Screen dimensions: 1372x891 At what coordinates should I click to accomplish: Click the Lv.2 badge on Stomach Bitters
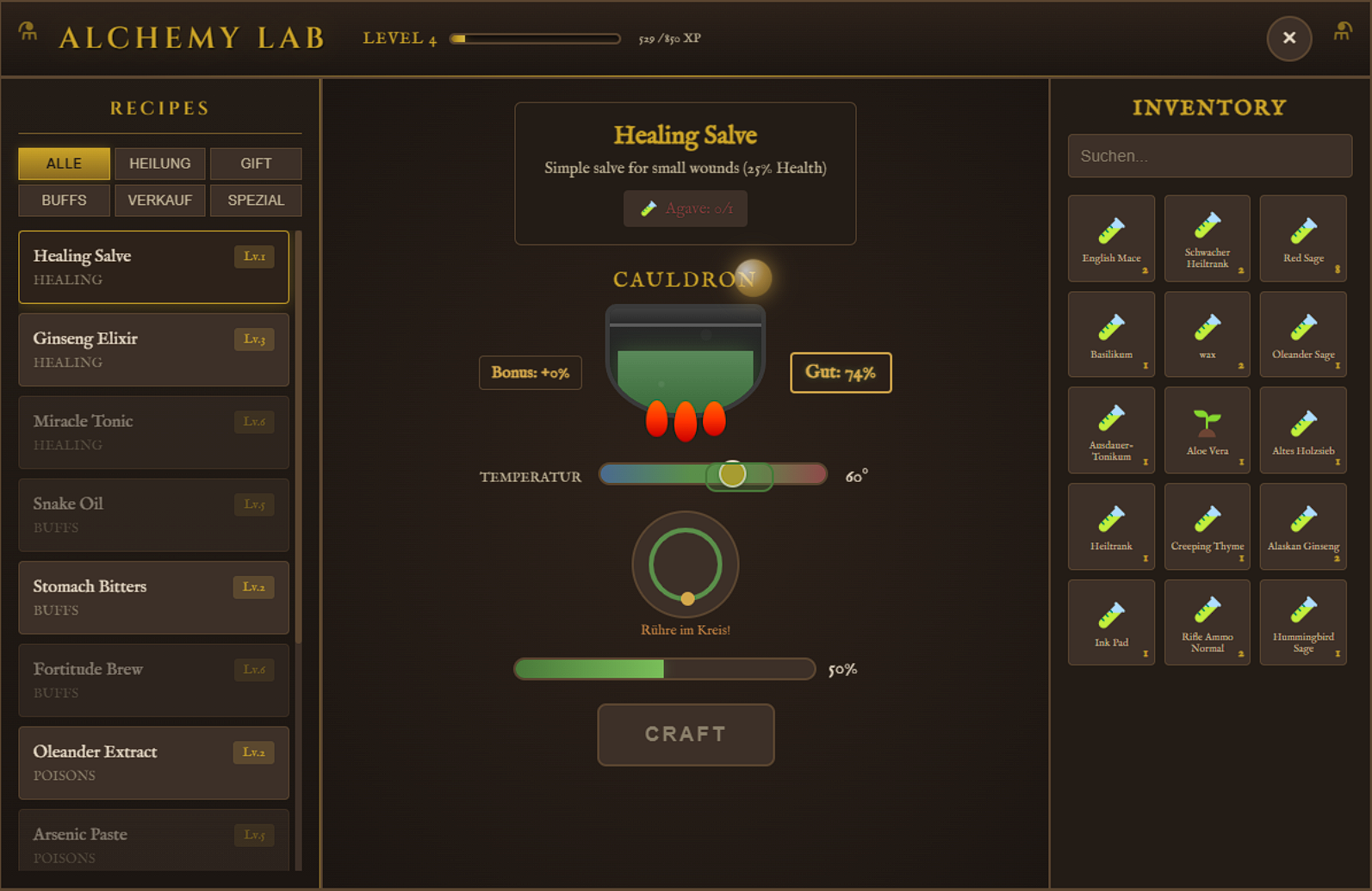[253, 587]
